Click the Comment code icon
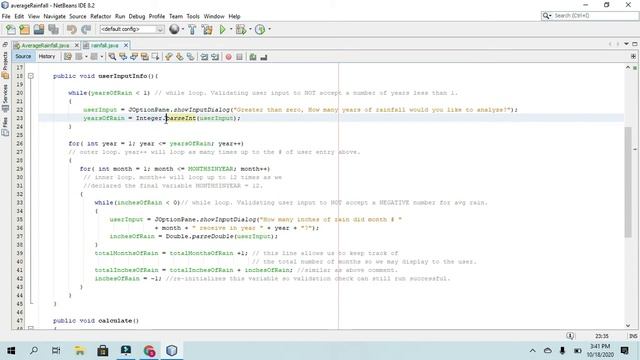Image resolution: width=640 pixels, height=360 pixels. pos(253,57)
